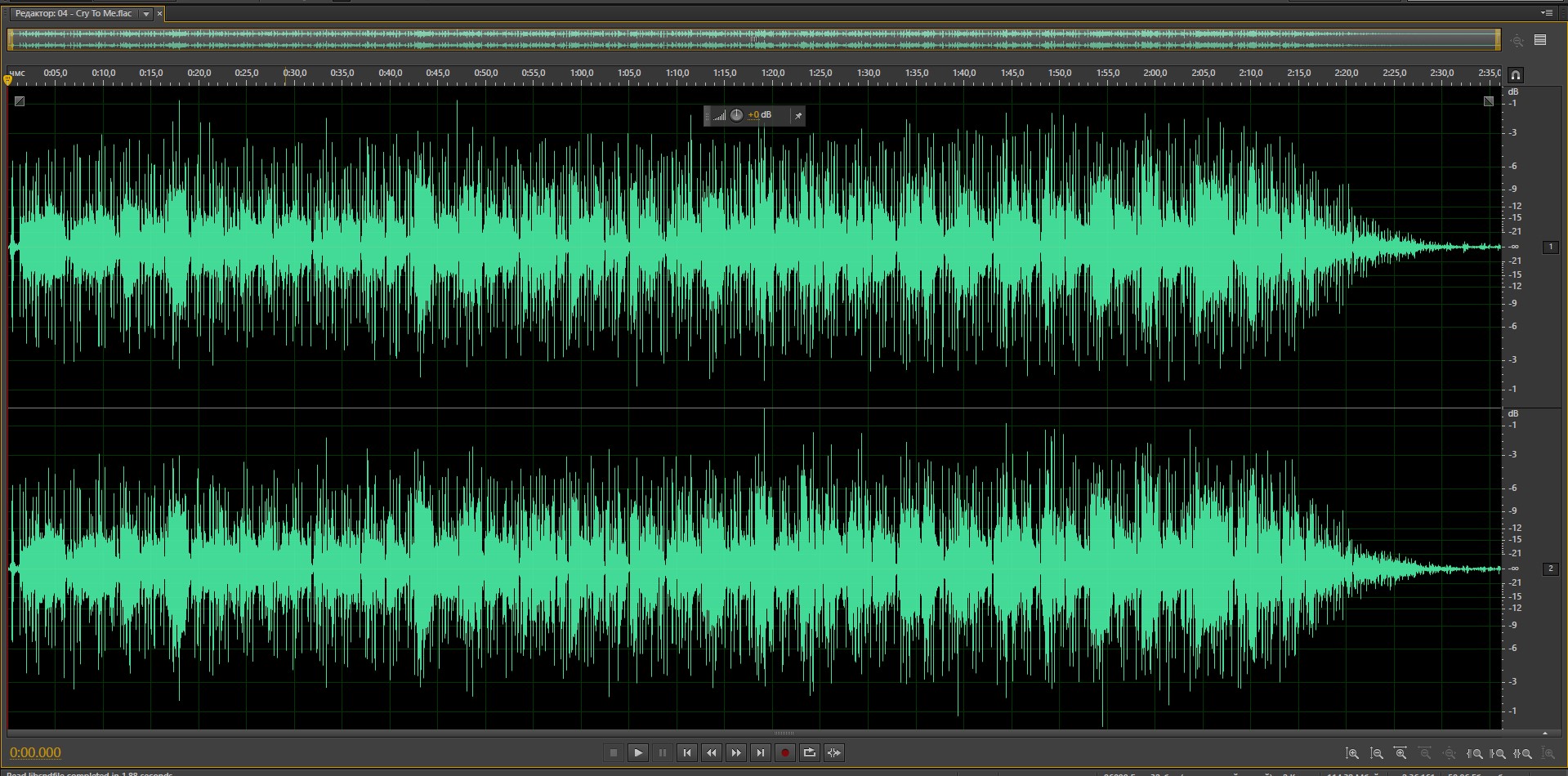Select the Редактор: 04 - Cry To Me.flac tab
Screen dimensions: 1568x776
click(74, 14)
